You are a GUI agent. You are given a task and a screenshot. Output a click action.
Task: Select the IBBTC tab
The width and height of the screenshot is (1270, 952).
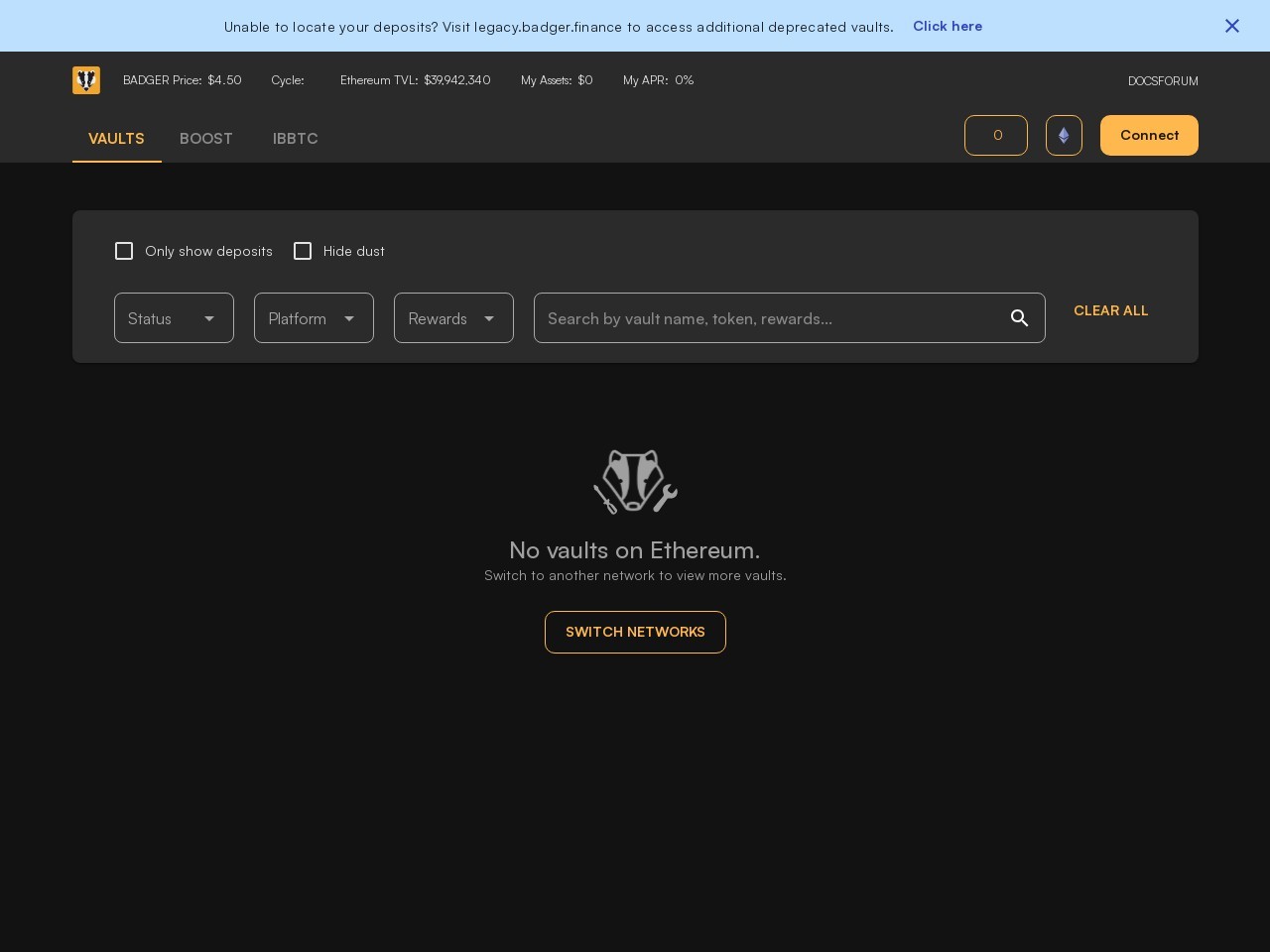(296, 139)
